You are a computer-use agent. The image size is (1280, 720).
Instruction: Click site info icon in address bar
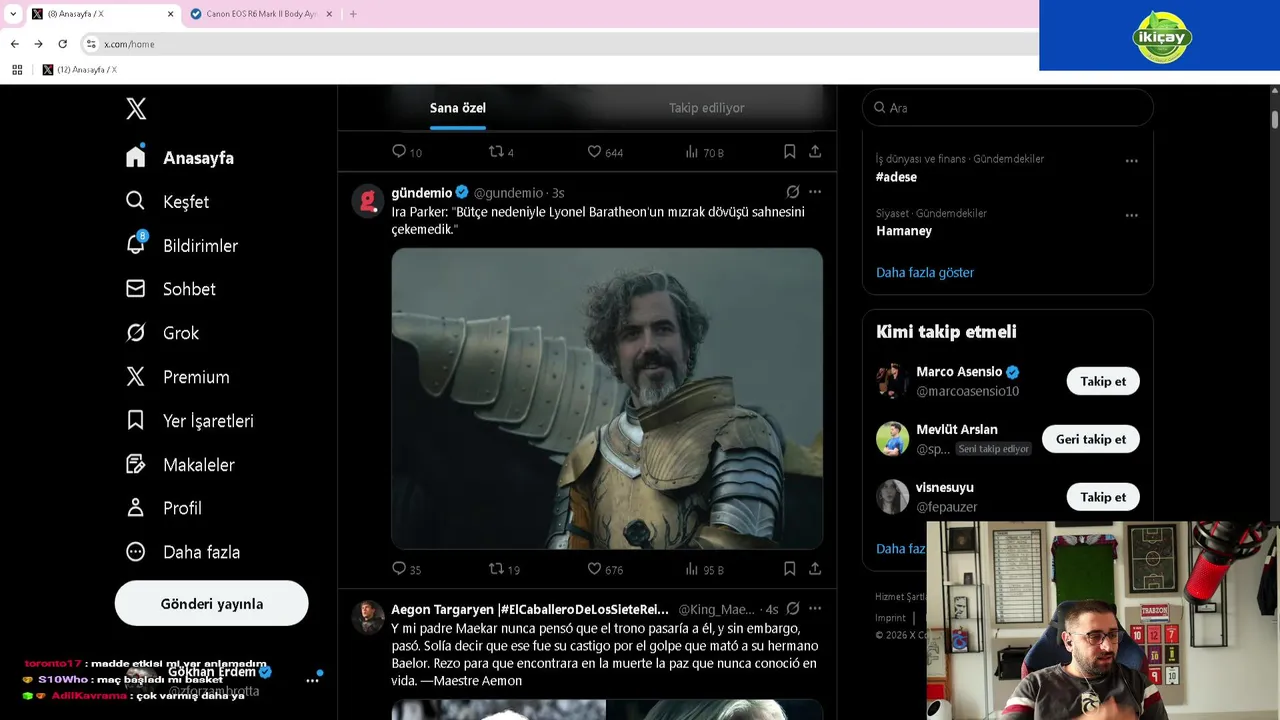(x=91, y=44)
